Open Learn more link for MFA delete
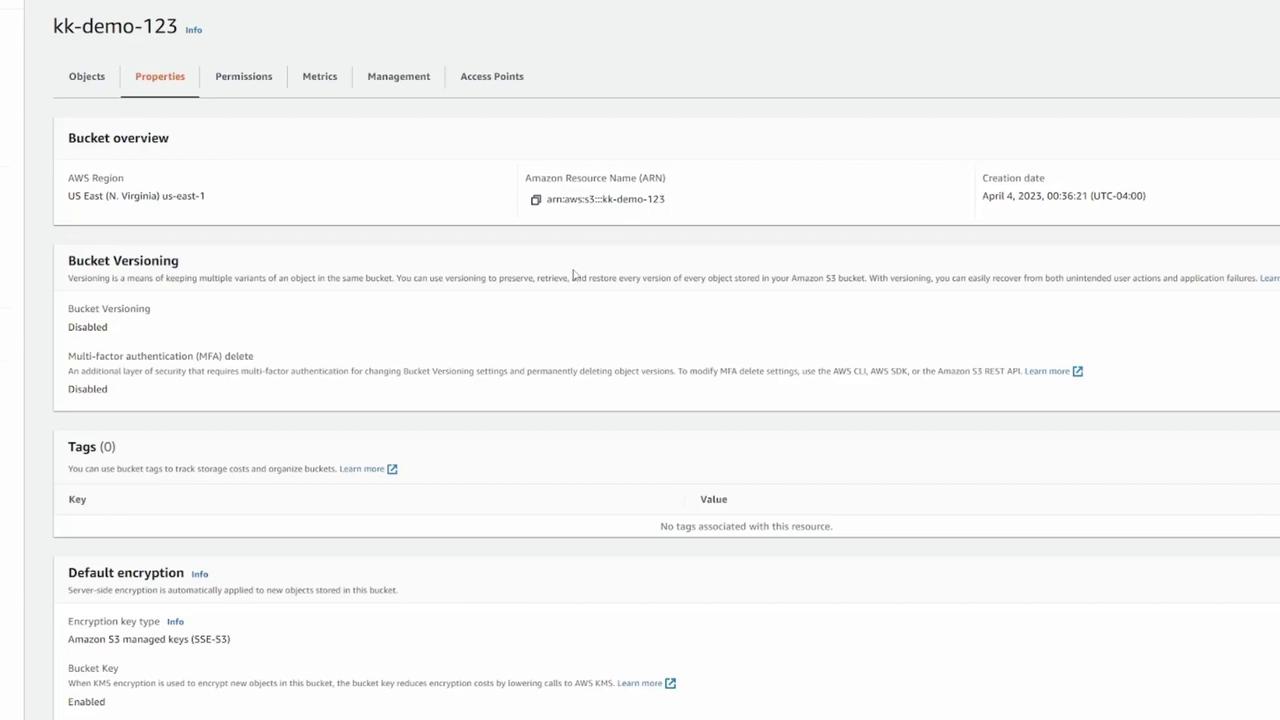Image resolution: width=1280 pixels, height=720 pixels. pos(1046,371)
